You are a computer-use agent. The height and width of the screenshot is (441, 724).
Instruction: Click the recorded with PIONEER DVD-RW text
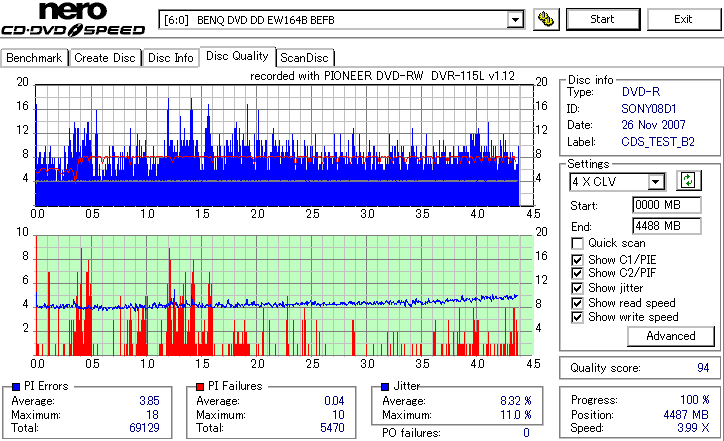click(383, 76)
